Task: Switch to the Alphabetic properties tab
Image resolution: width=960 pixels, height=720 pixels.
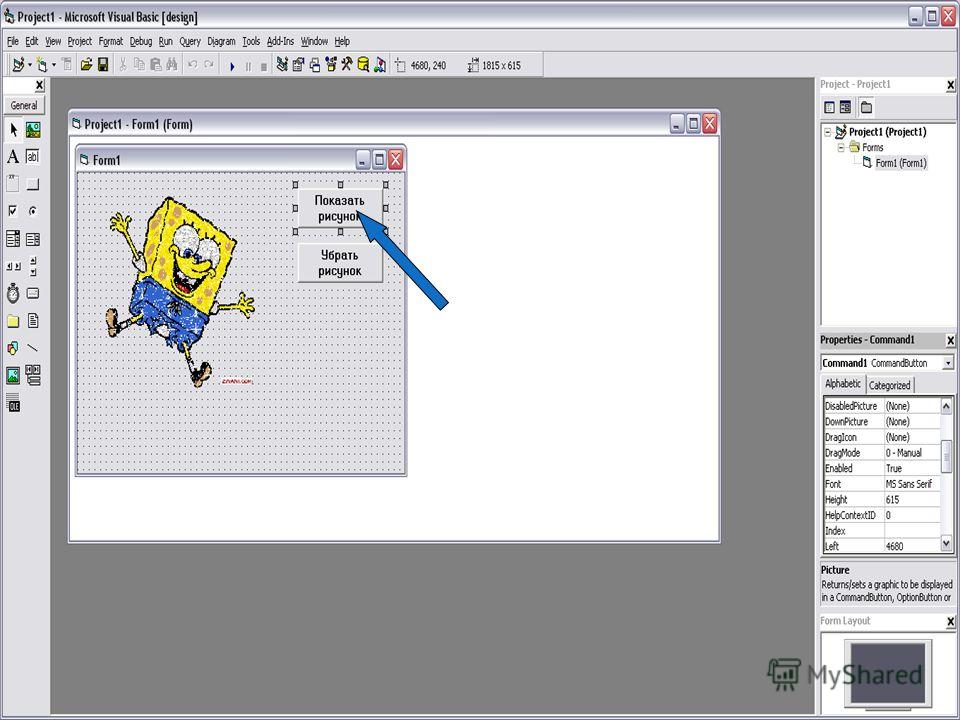Action: 843,384
